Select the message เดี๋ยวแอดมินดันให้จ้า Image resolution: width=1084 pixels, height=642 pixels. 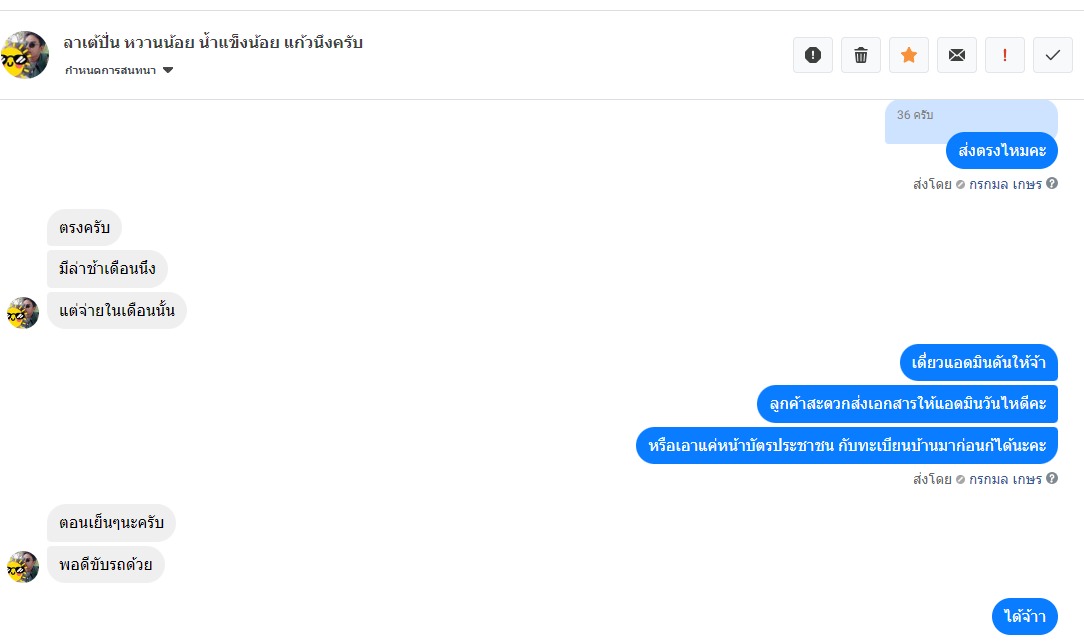tap(978, 362)
